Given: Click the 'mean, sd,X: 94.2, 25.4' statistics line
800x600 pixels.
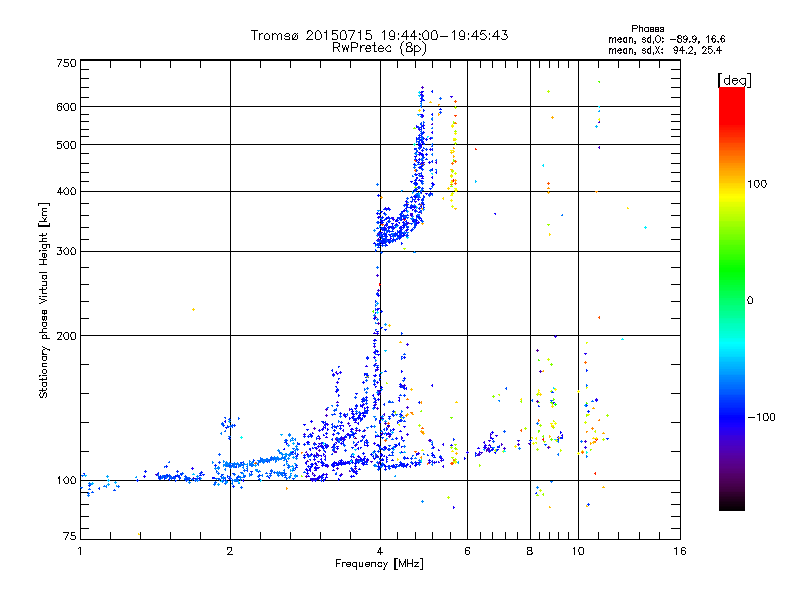Looking at the screenshot, I should pos(665,51).
